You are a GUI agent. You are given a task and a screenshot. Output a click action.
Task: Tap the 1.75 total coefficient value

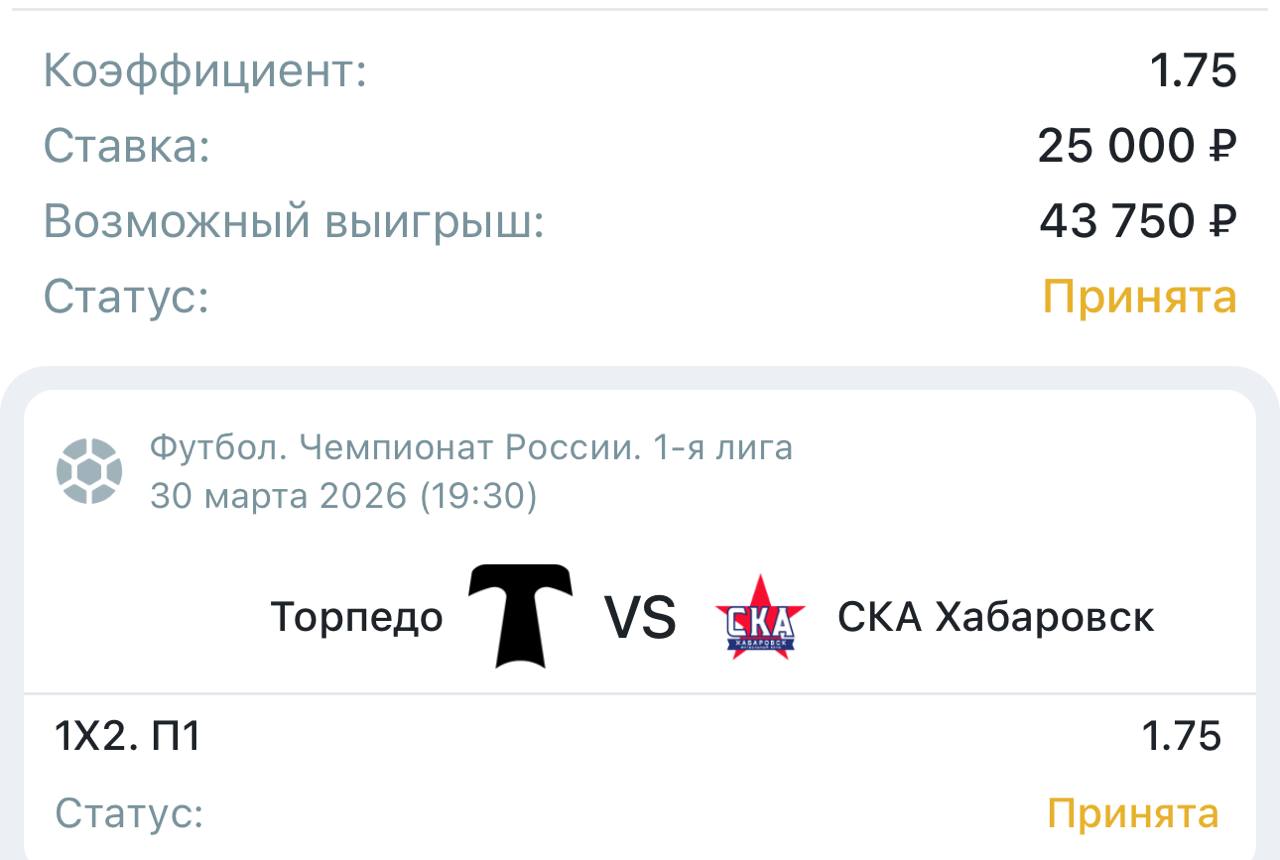pyautogui.click(x=1193, y=71)
